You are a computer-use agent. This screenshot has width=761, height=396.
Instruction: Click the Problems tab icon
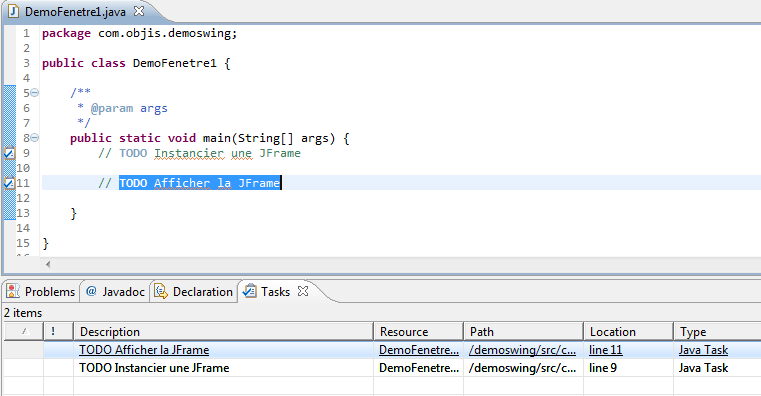click(x=13, y=291)
